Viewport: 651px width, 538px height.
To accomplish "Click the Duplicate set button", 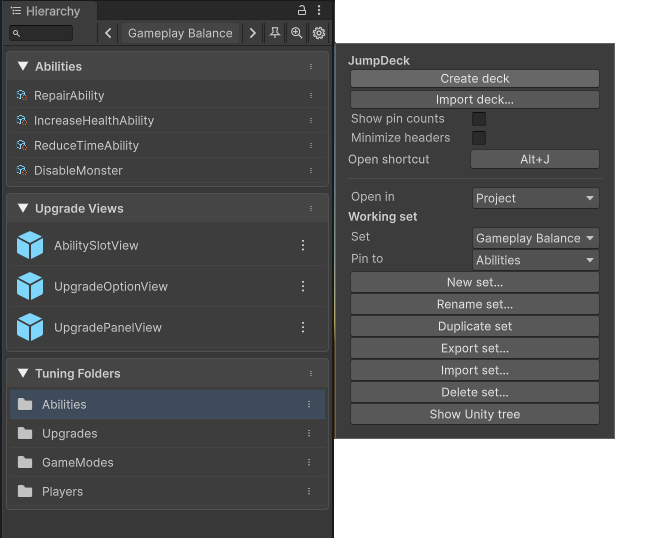I will 475,326.
